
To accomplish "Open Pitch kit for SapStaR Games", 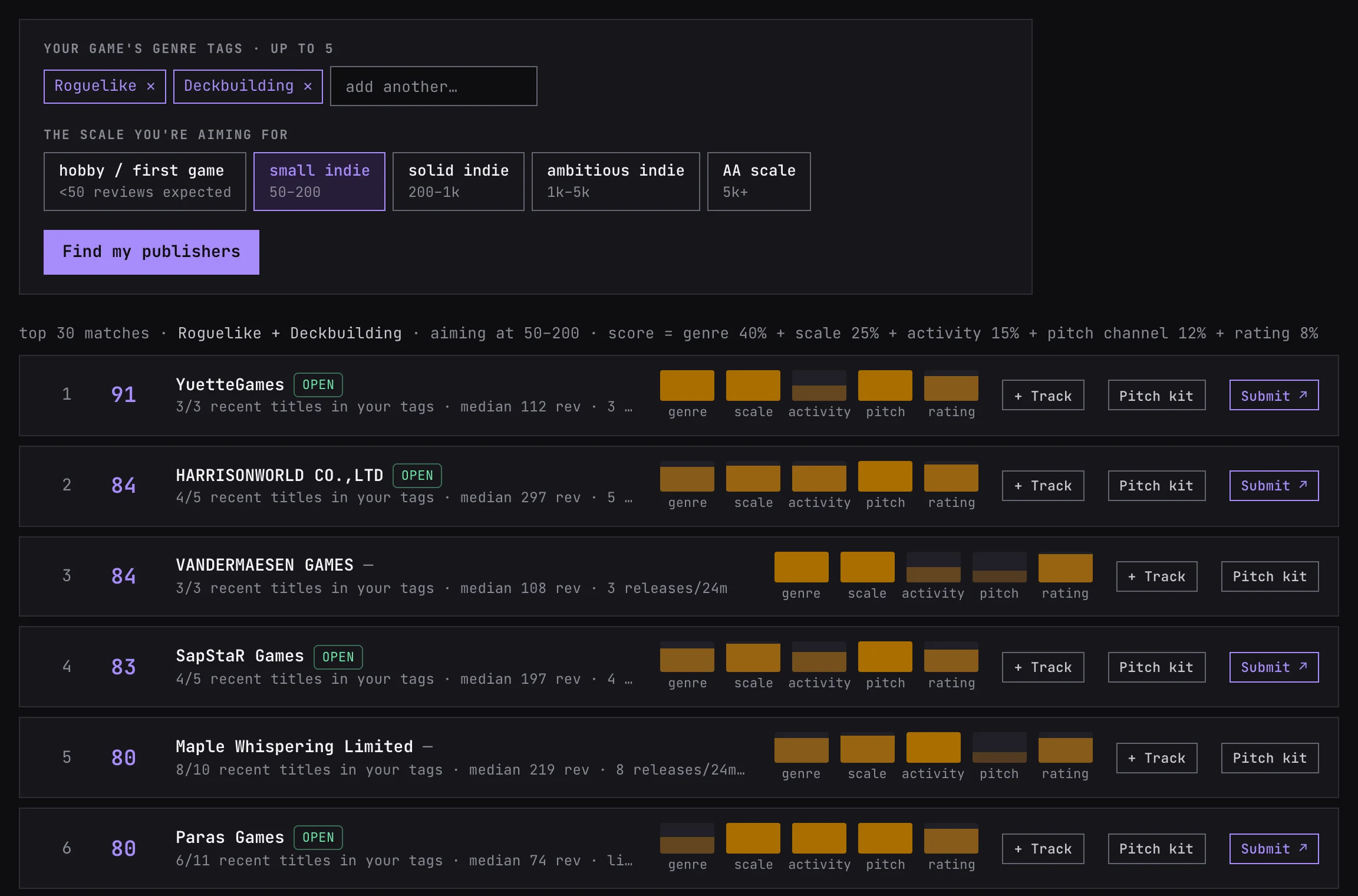I will tap(1156, 667).
